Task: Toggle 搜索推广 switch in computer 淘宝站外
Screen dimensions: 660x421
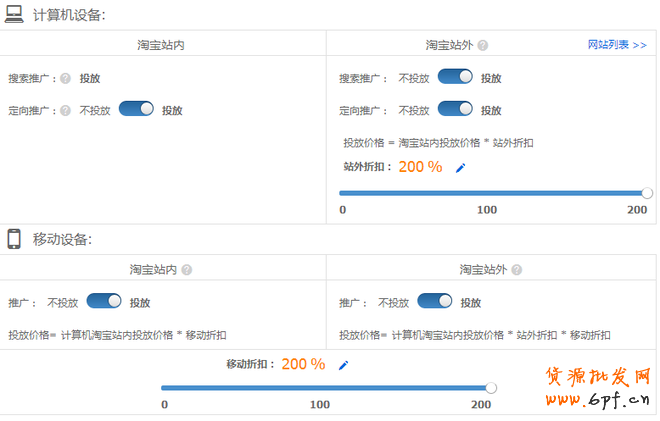Action: coord(455,77)
